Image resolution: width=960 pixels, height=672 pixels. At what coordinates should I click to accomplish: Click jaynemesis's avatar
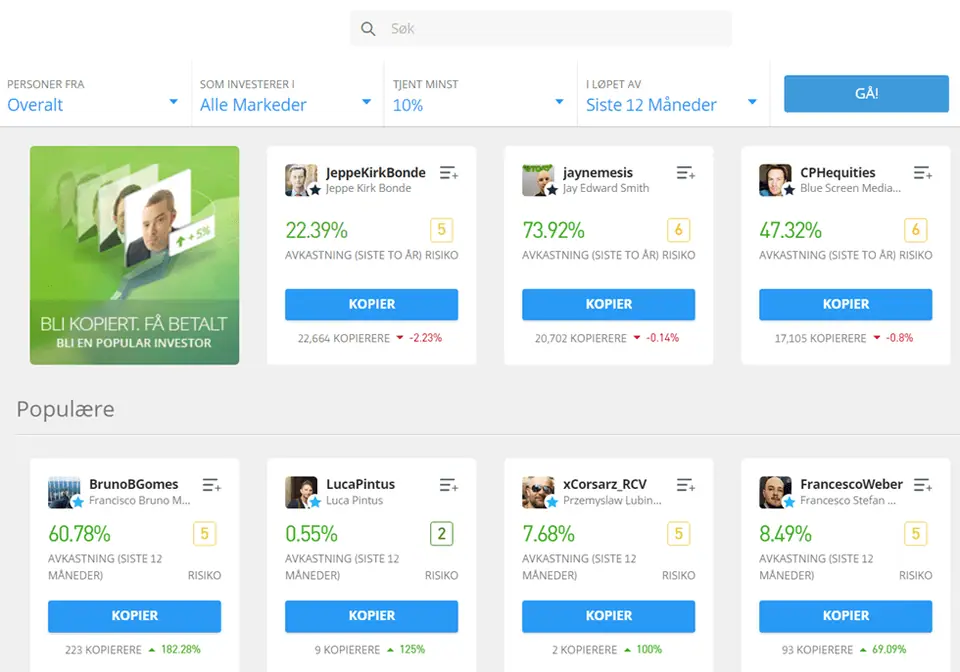tap(538, 180)
